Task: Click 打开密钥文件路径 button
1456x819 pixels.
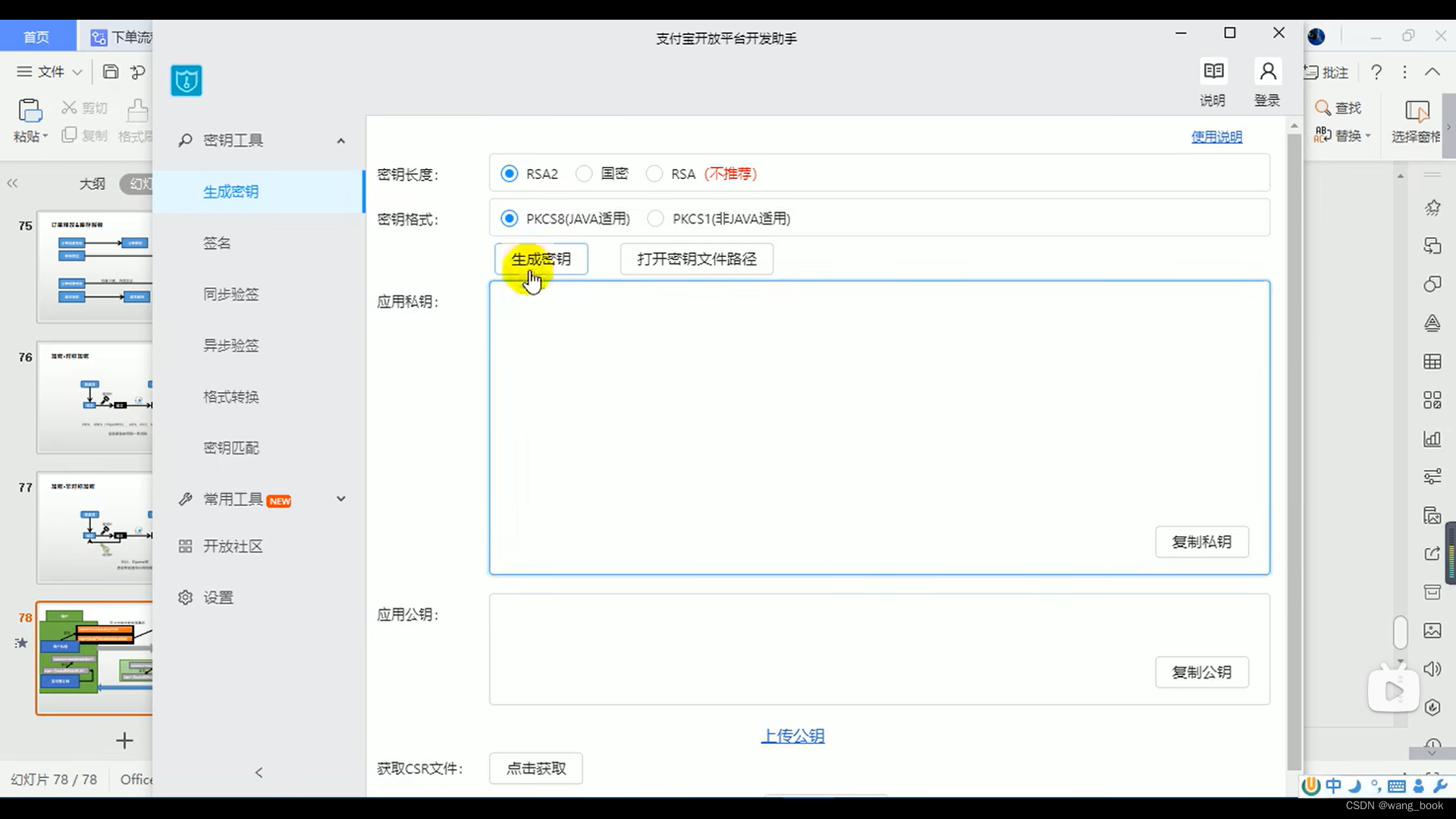Action: pyautogui.click(x=697, y=259)
